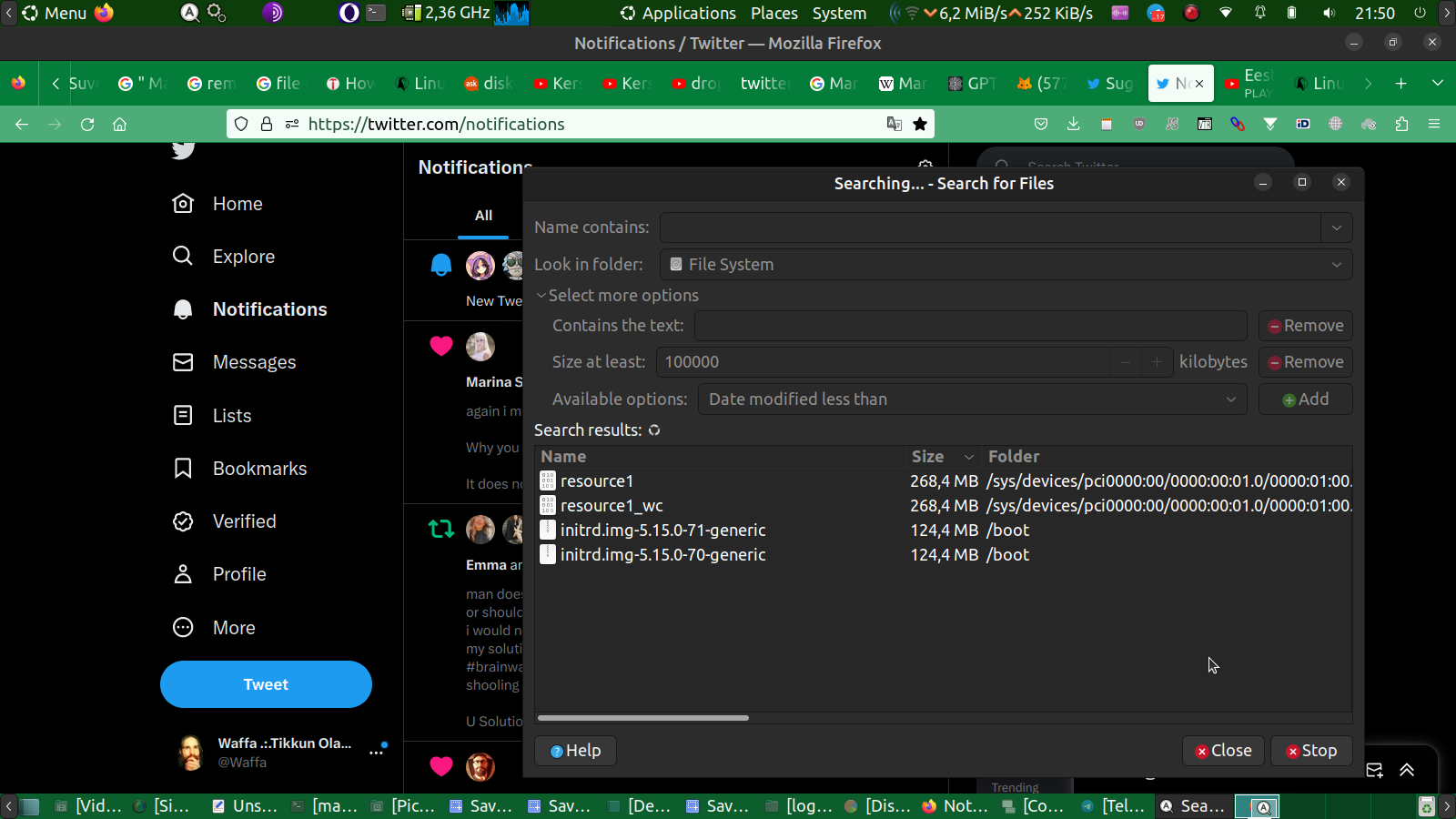Viewport: 1456px width, 819px height.
Task: Click the Tweet button
Action: [x=266, y=684]
